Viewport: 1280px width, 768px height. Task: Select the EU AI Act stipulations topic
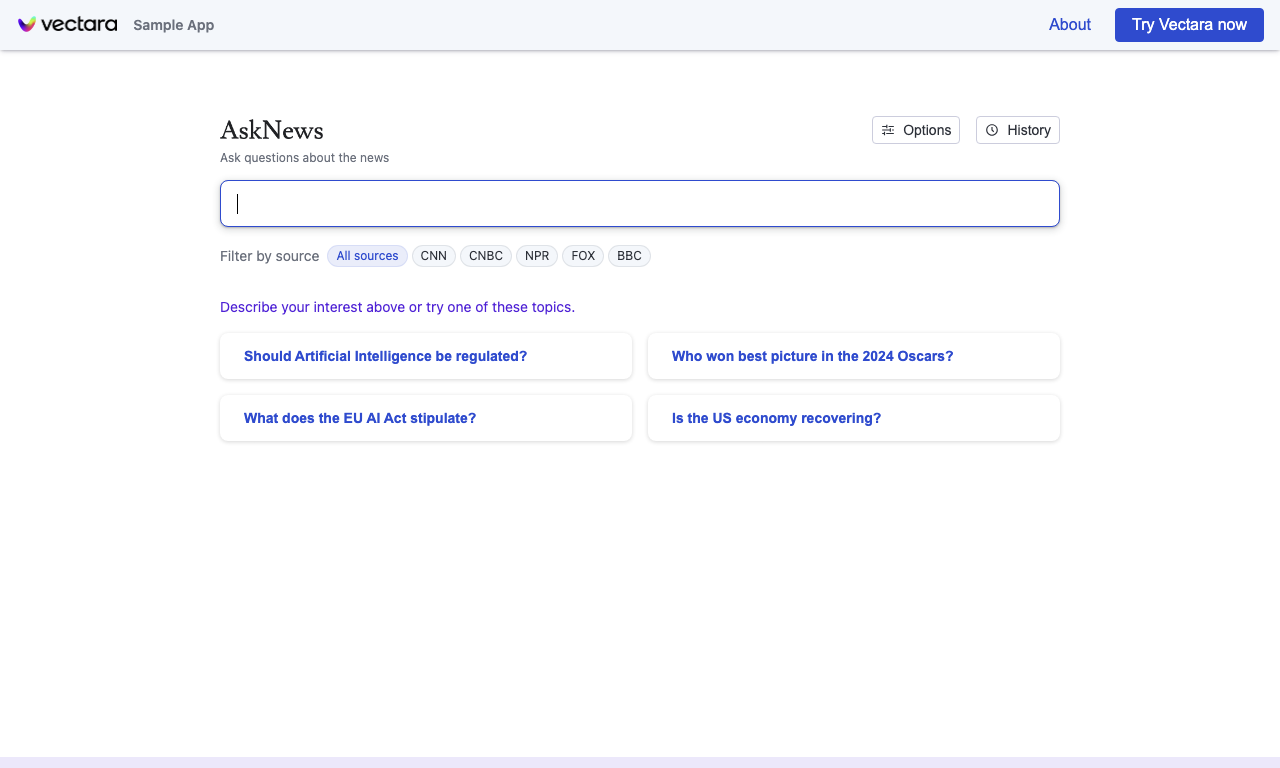coord(426,418)
